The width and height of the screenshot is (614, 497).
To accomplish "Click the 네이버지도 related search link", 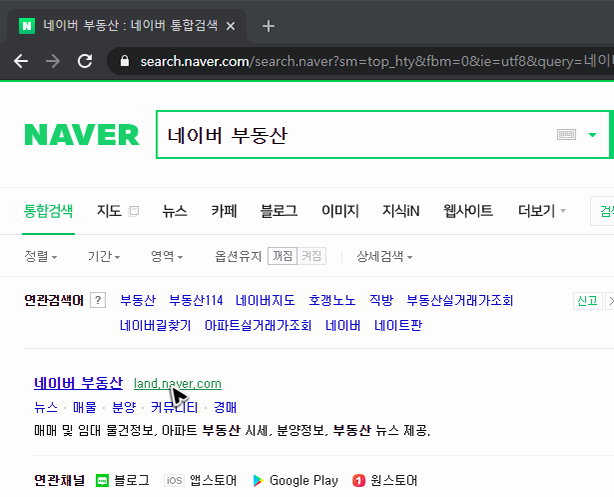I will coord(265,300).
